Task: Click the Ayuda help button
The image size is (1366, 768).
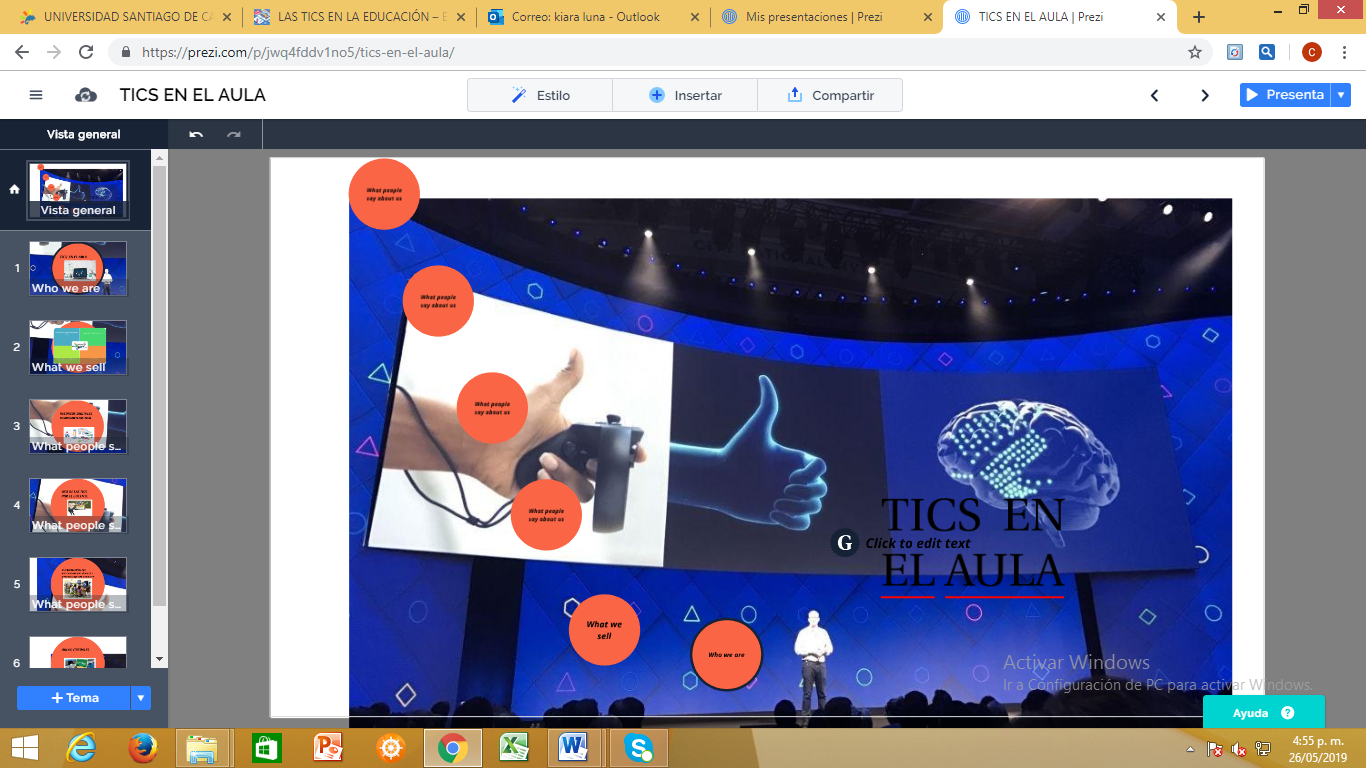Action: (1263, 713)
